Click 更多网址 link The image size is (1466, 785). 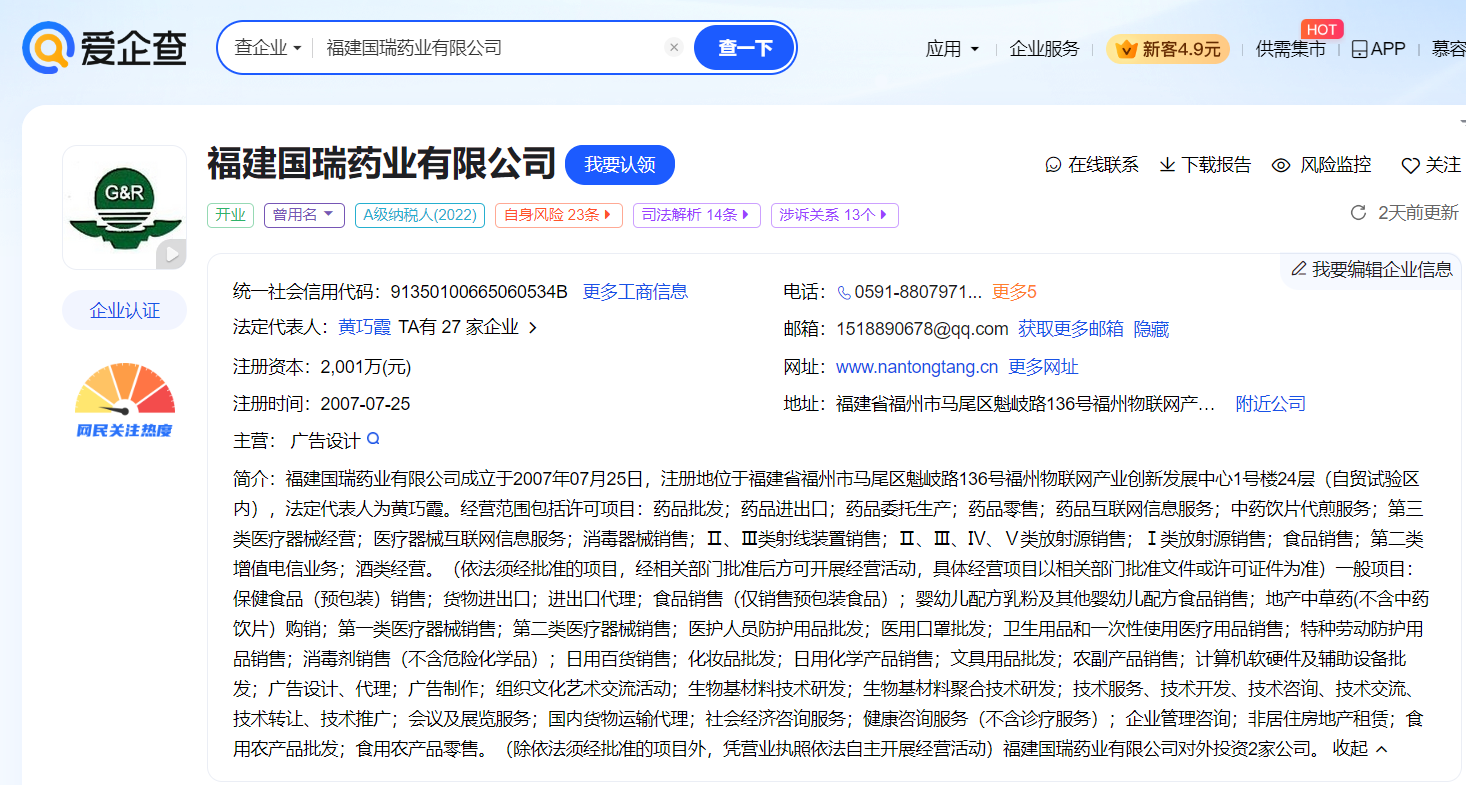coord(1043,367)
